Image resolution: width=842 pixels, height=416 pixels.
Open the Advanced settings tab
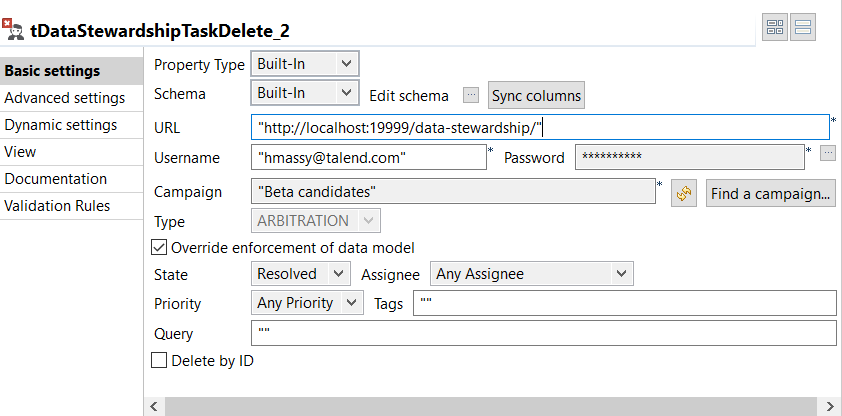pyautogui.click(x=65, y=98)
